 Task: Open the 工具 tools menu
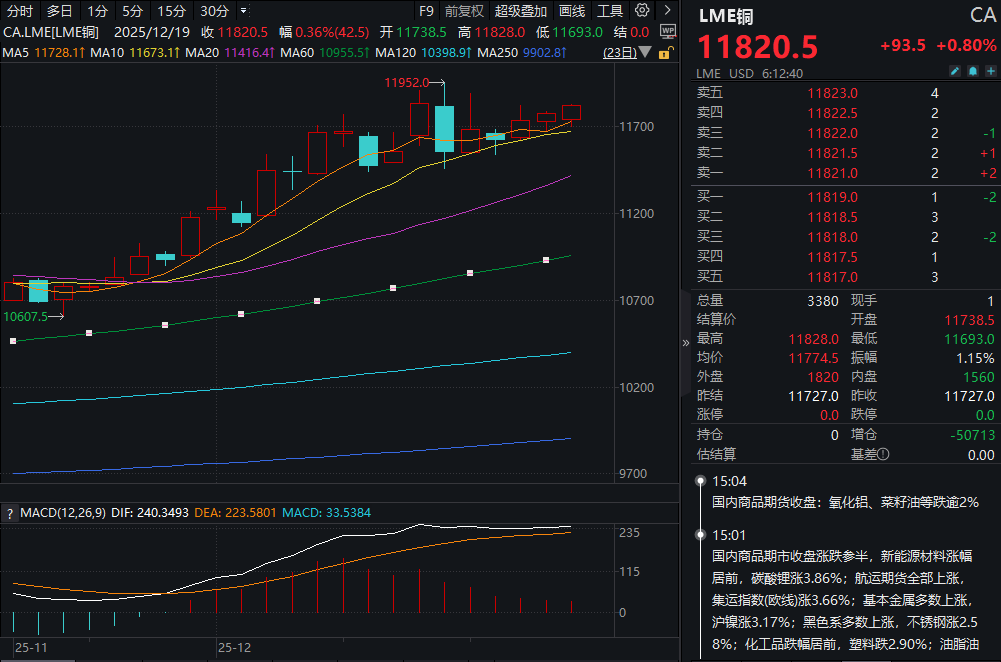tap(609, 11)
